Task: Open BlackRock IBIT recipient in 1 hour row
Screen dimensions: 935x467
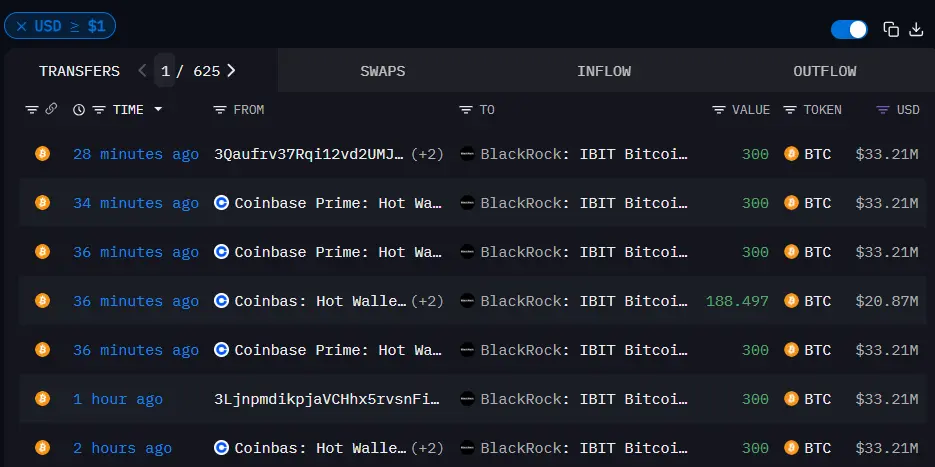Action: 584,399
